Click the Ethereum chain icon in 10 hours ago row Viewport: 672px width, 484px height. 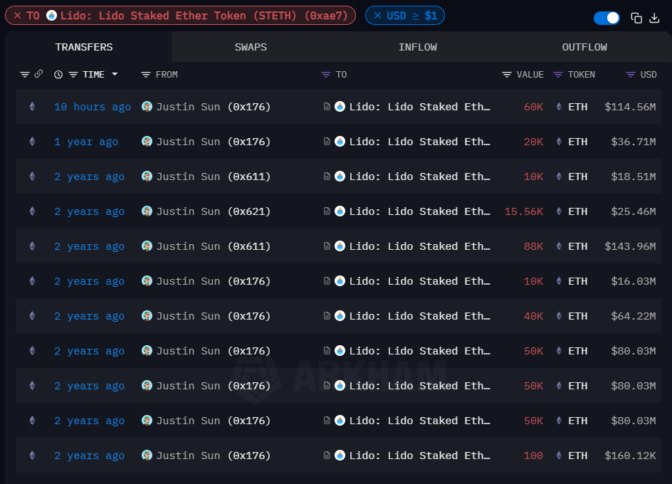tap(32, 107)
